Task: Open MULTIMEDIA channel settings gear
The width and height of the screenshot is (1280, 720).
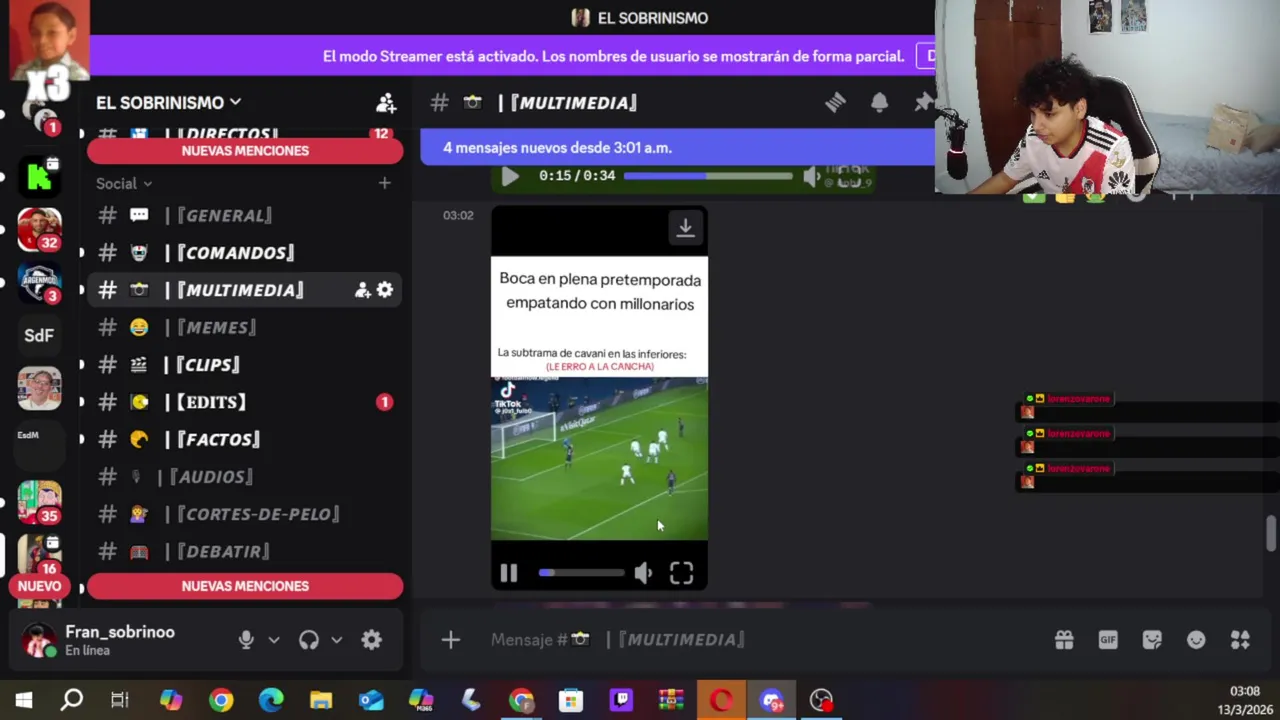Action: click(x=385, y=290)
